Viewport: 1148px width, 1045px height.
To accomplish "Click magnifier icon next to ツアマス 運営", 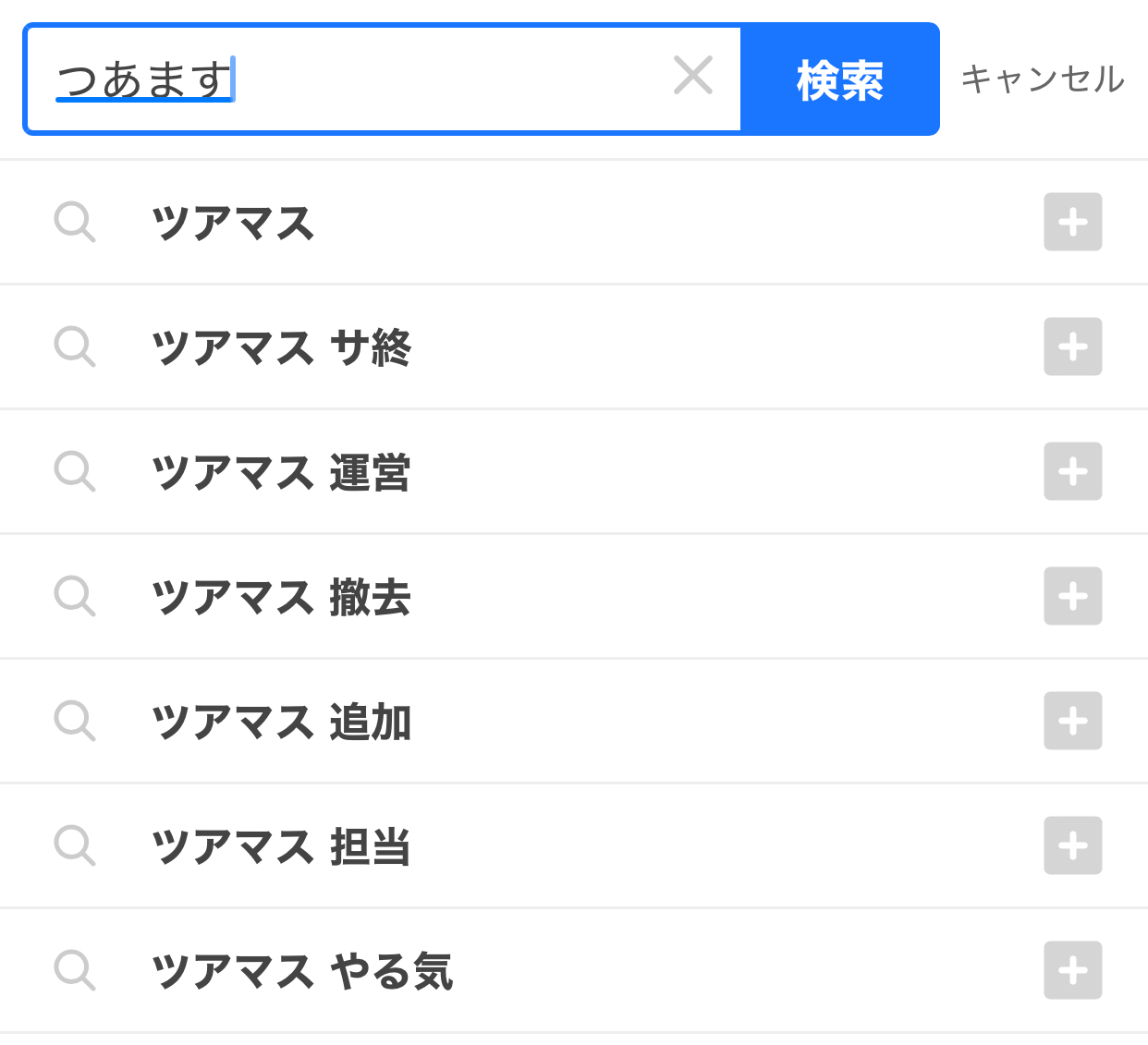I will click(x=75, y=472).
